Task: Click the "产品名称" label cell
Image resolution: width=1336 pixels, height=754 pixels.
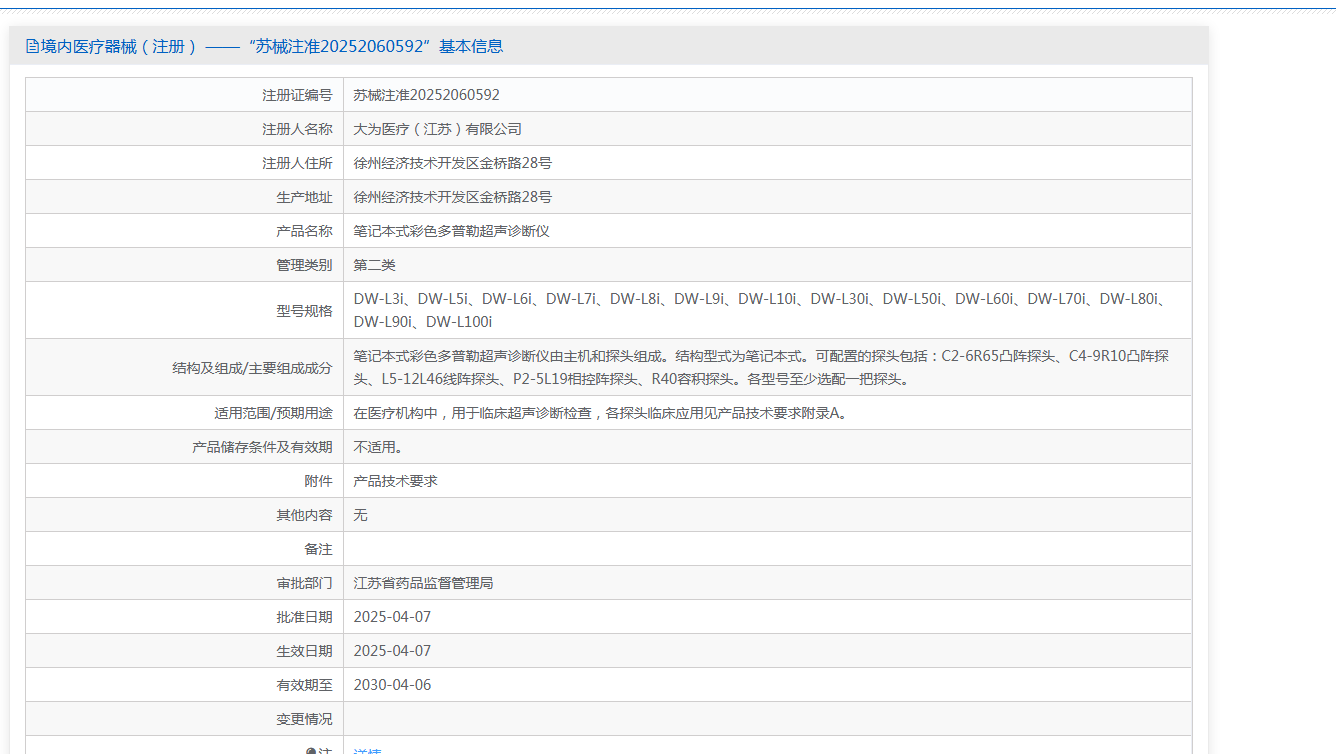Action: [x=185, y=231]
